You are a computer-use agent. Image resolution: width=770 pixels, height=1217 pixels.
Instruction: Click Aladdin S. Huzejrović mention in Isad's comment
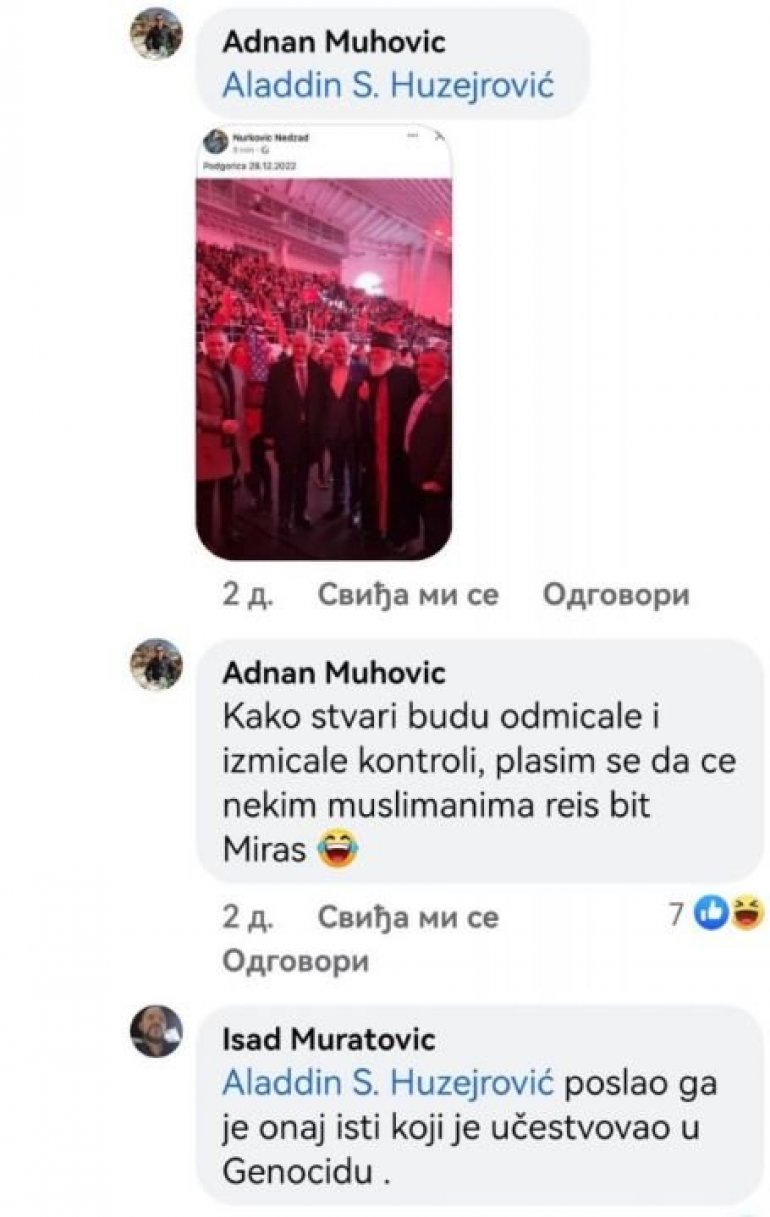coord(387,1083)
